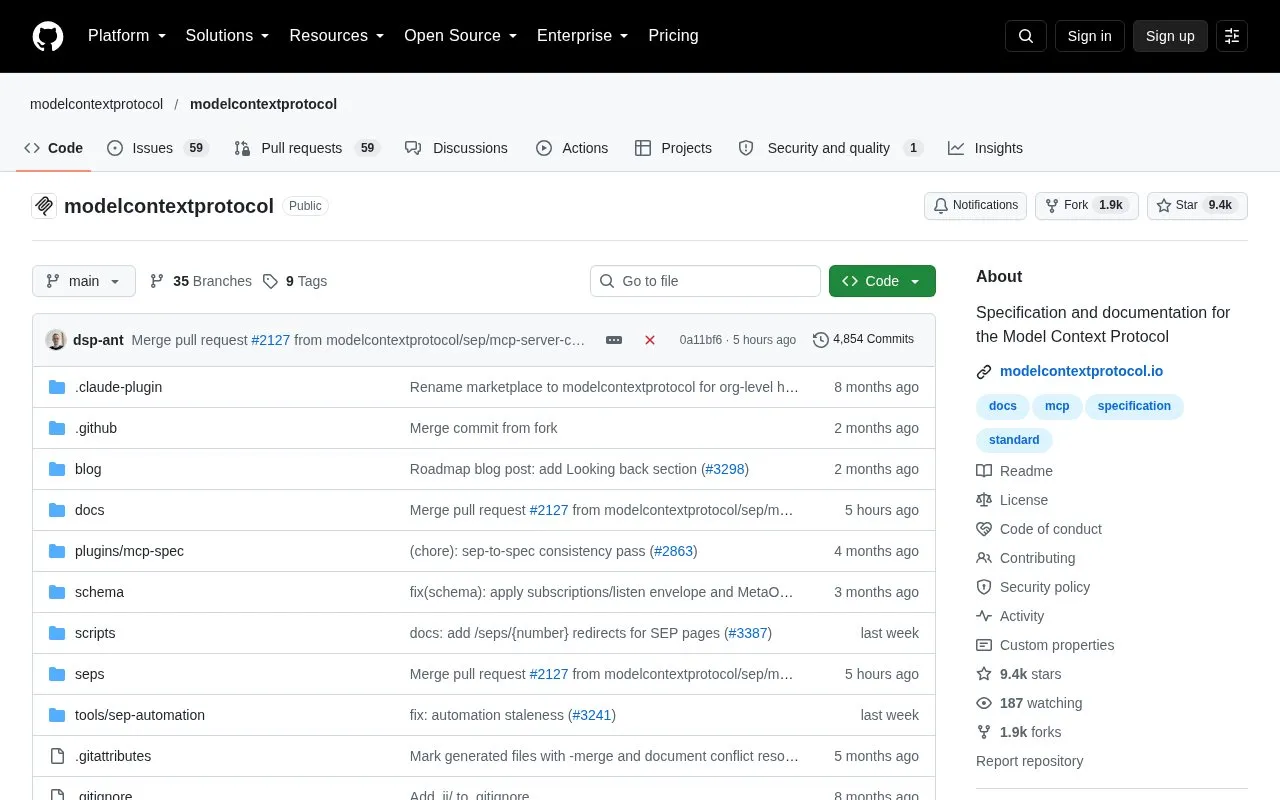This screenshot has width=1280, height=800.
Task: Click the Go to file search field
Action: click(x=705, y=281)
